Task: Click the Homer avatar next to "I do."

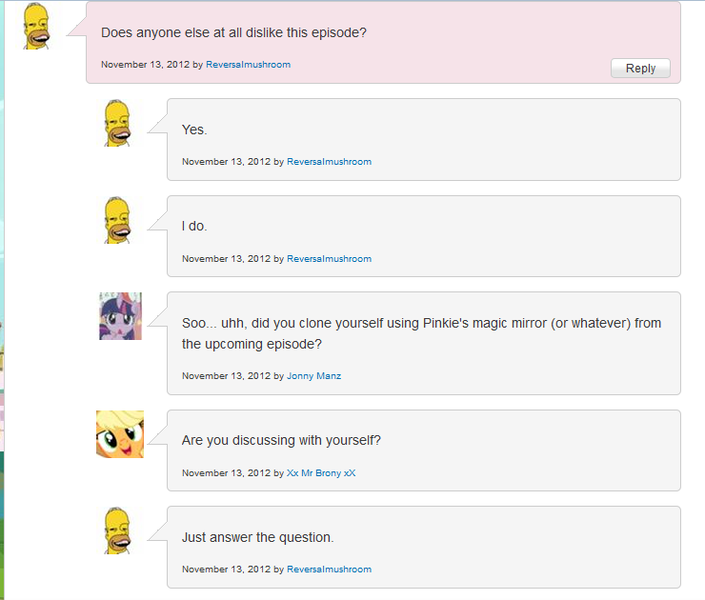Action: point(118,220)
